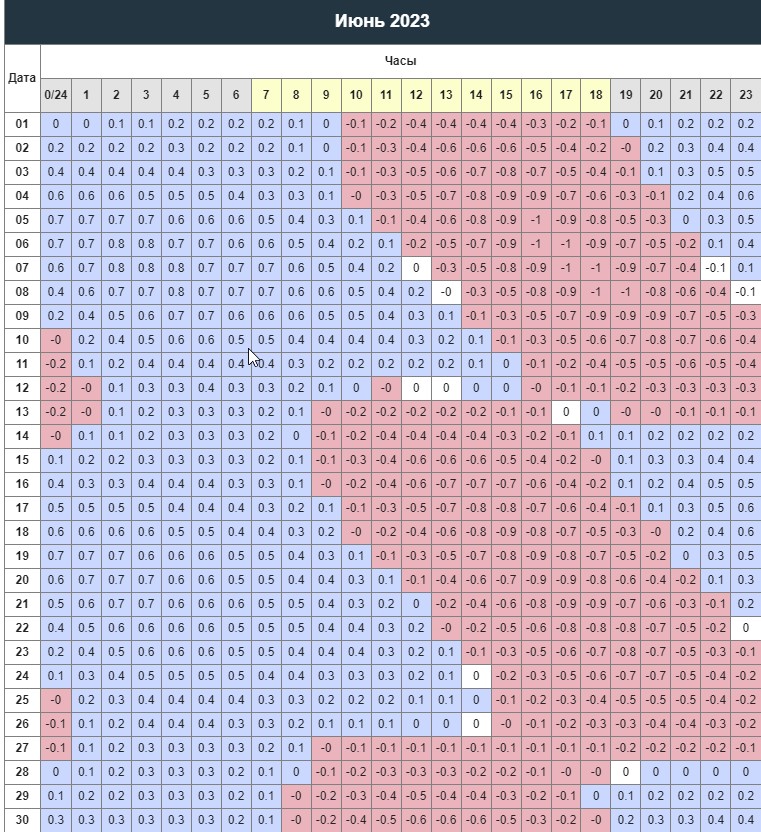
Task: Click white zero cell at date 07, hour 12
Action: click(x=416, y=268)
